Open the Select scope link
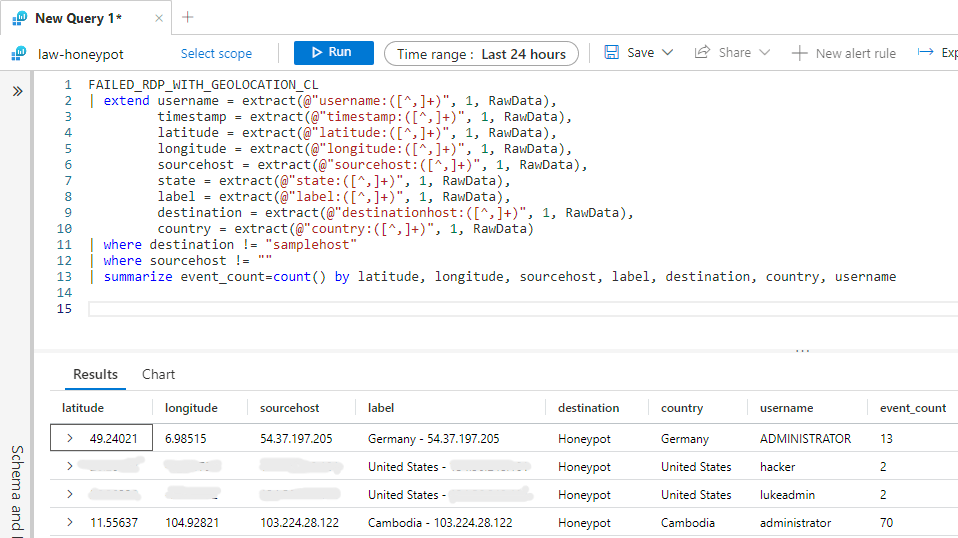Image resolution: width=958 pixels, height=538 pixels. coord(216,54)
